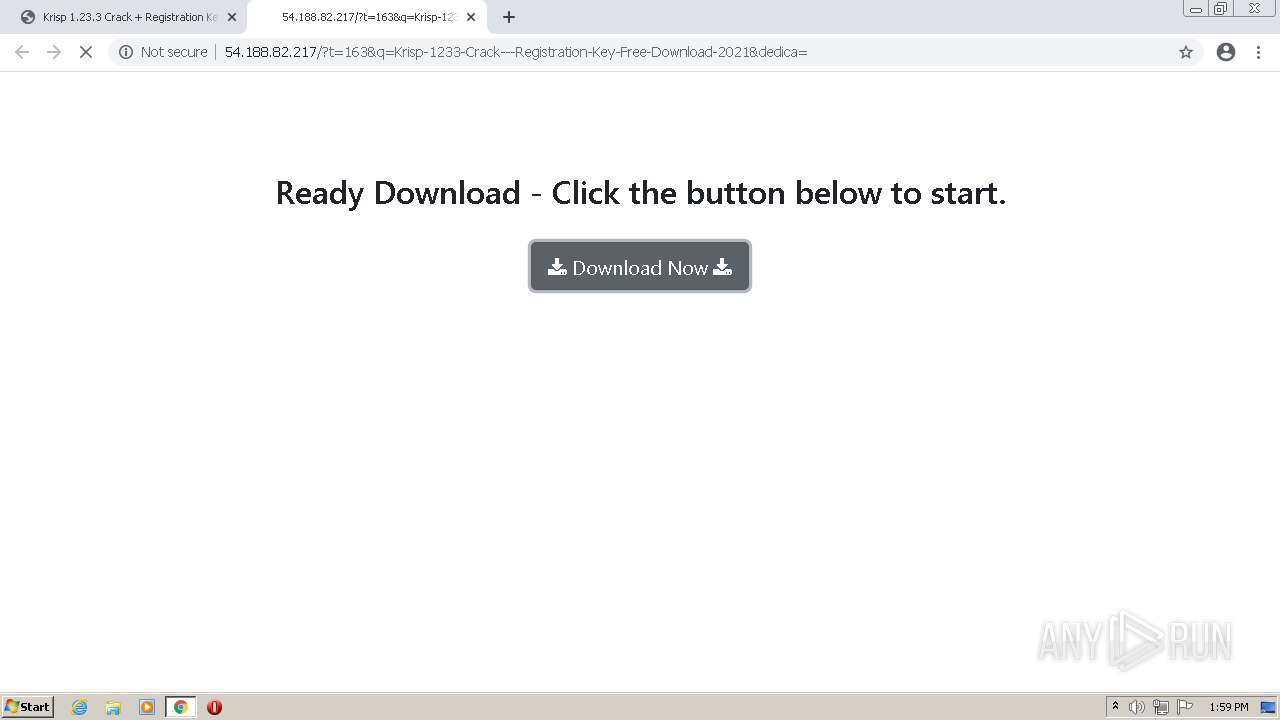Open a new browser tab
The width and height of the screenshot is (1280, 720).
point(509,17)
